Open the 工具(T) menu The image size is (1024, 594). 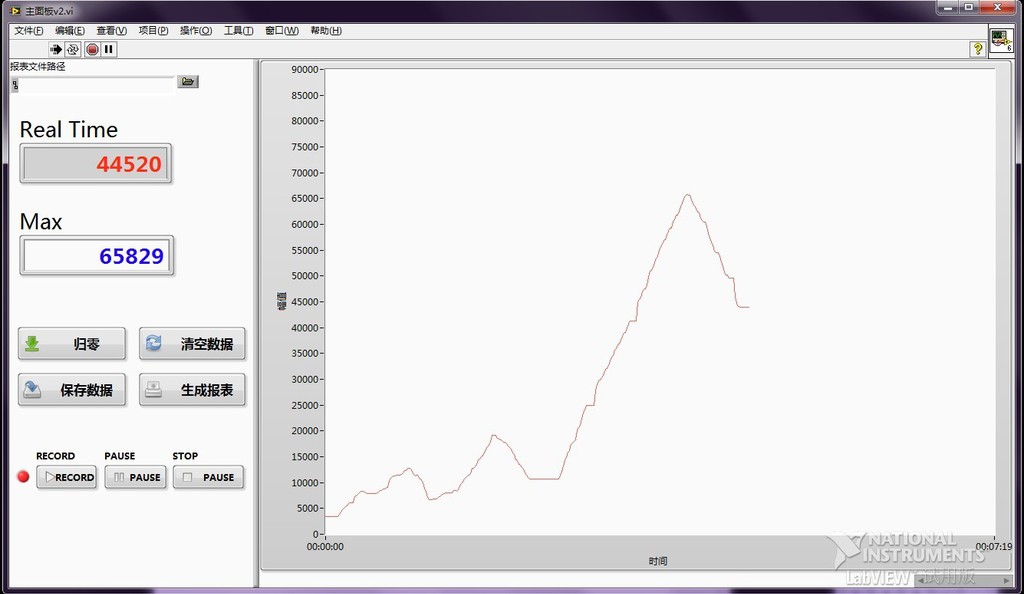(x=238, y=30)
